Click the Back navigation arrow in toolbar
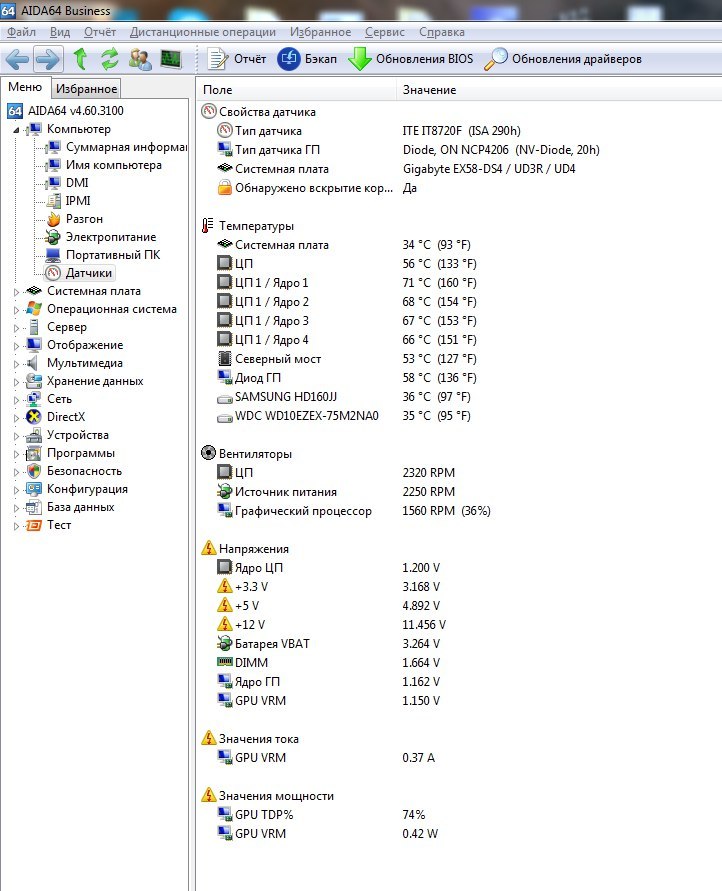The height and width of the screenshot is (891, 722). pyautogui.click(x=17, y=59)
